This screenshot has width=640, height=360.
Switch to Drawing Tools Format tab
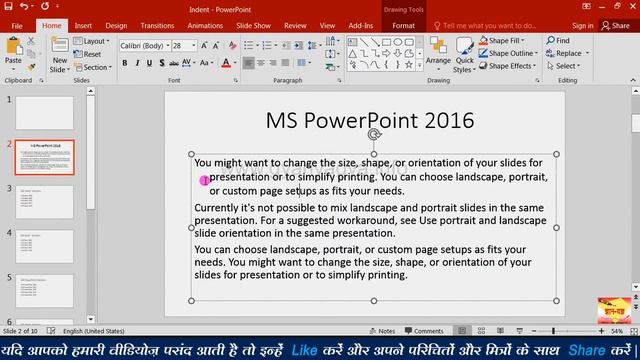(x=404, y=25)
